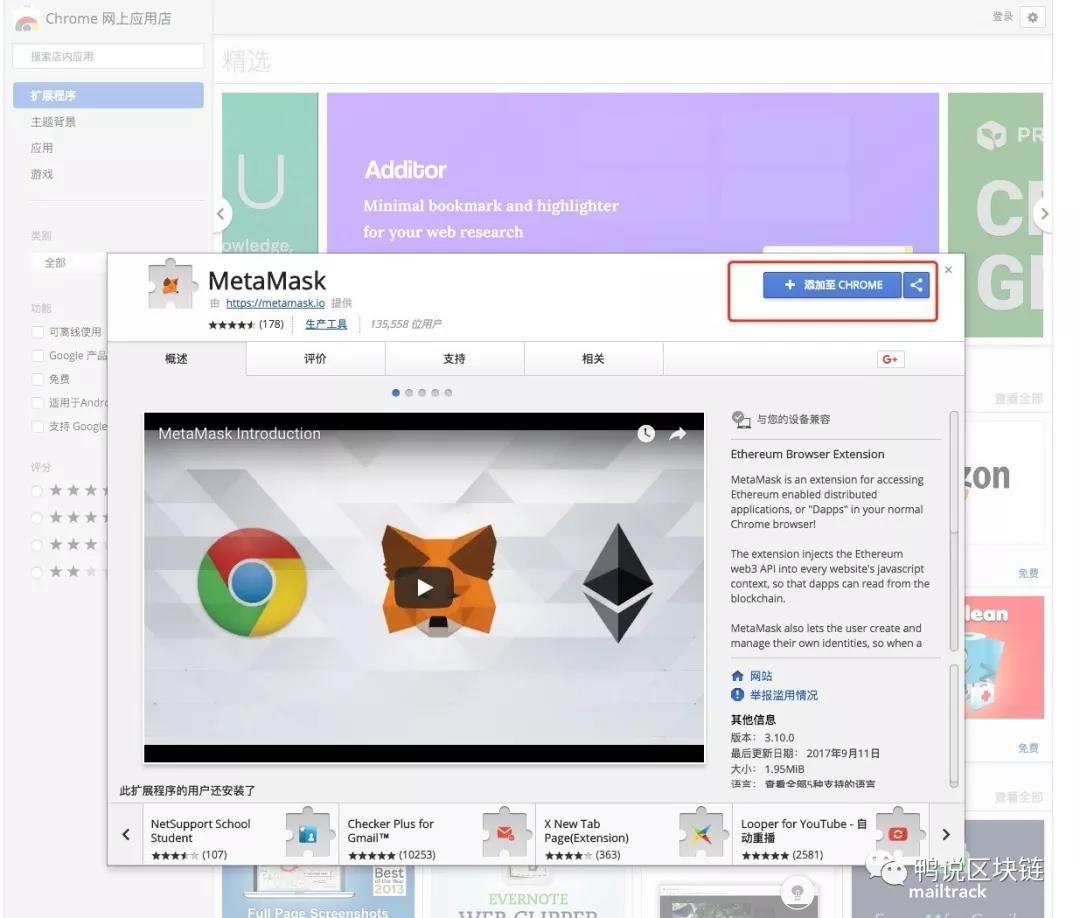
Task: Add MetaMask to Chrome button
Action: pyautogui.click(x=831, y=284)
